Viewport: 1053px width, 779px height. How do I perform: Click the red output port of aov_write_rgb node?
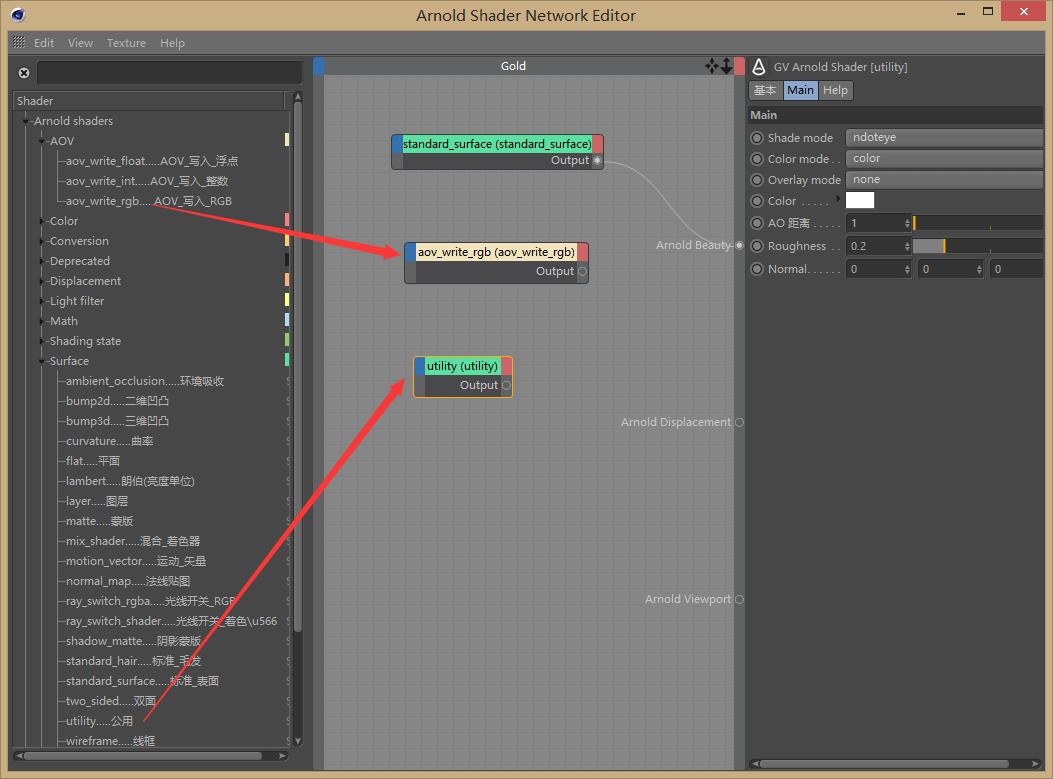[582, 252]
